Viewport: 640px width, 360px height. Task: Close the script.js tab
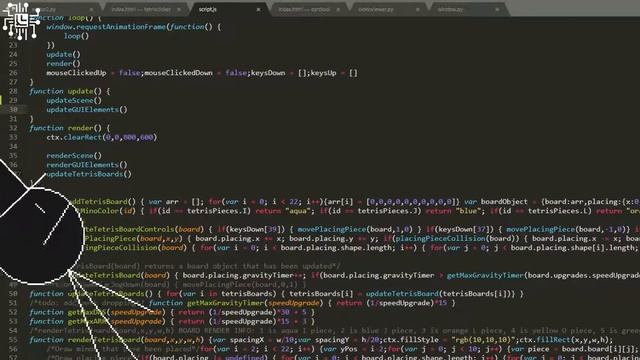(258, 9)
